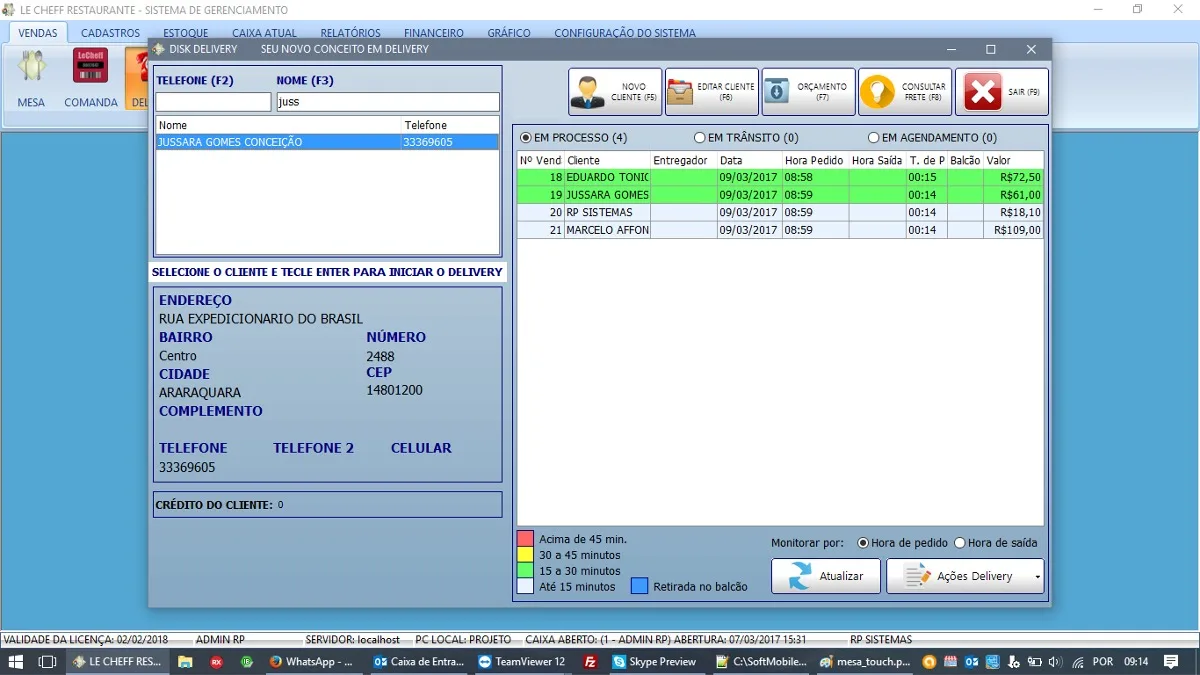Open Task View on the taskbar
1200x675 pixels.
(x=47, y=662)
